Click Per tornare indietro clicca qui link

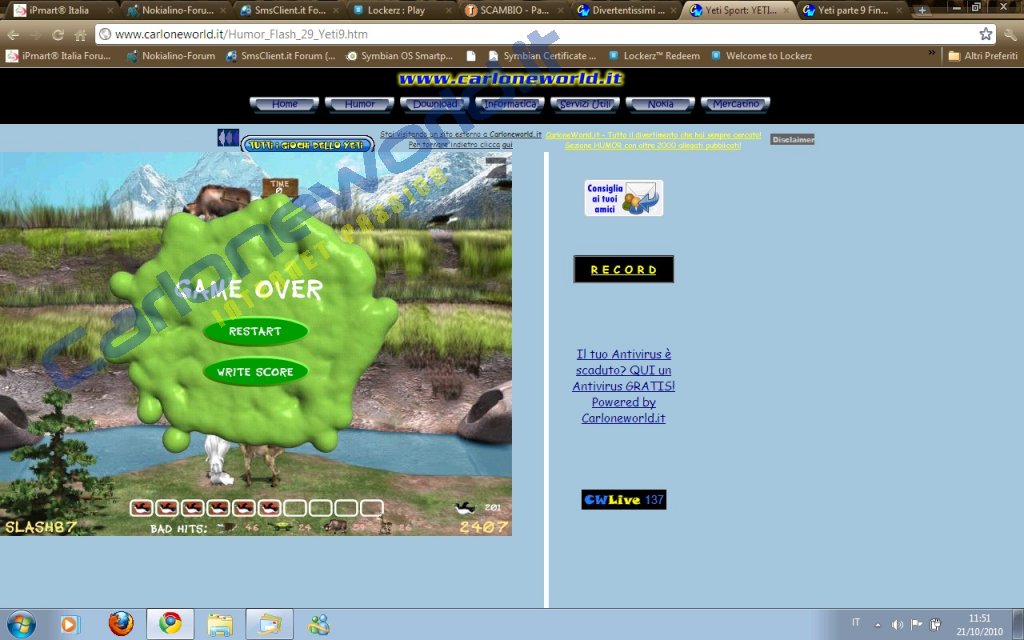click(460, 145)
